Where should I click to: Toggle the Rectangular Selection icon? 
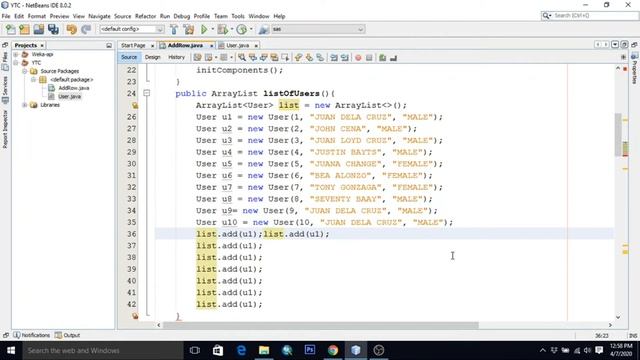(x=285, y=58)
